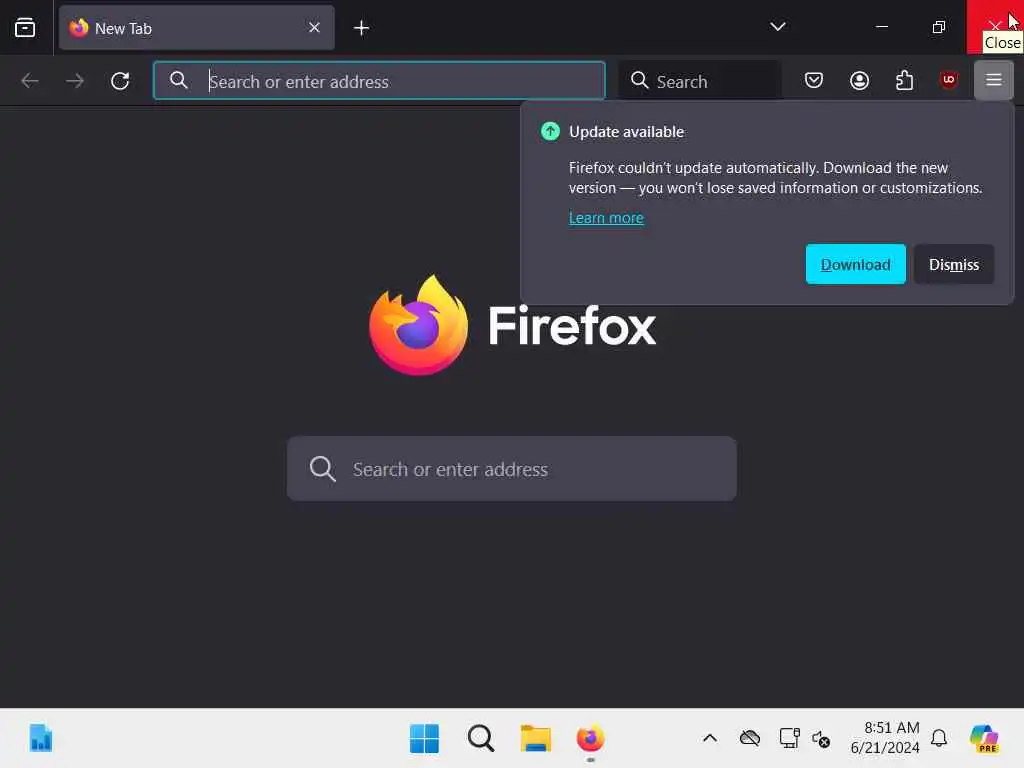The width and height of the screenshot is (1024, 768).
Task: Focus the center page search field
Action: pos(511,468)
